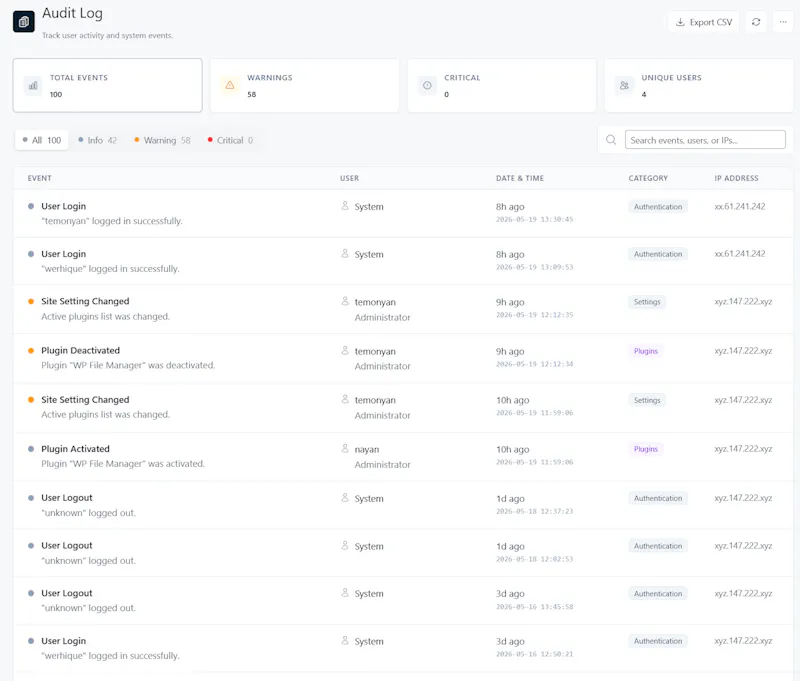Click Authentication tag in temonyan login row
The height and width of the screenshot is (681, 800).
click(658, 207)
